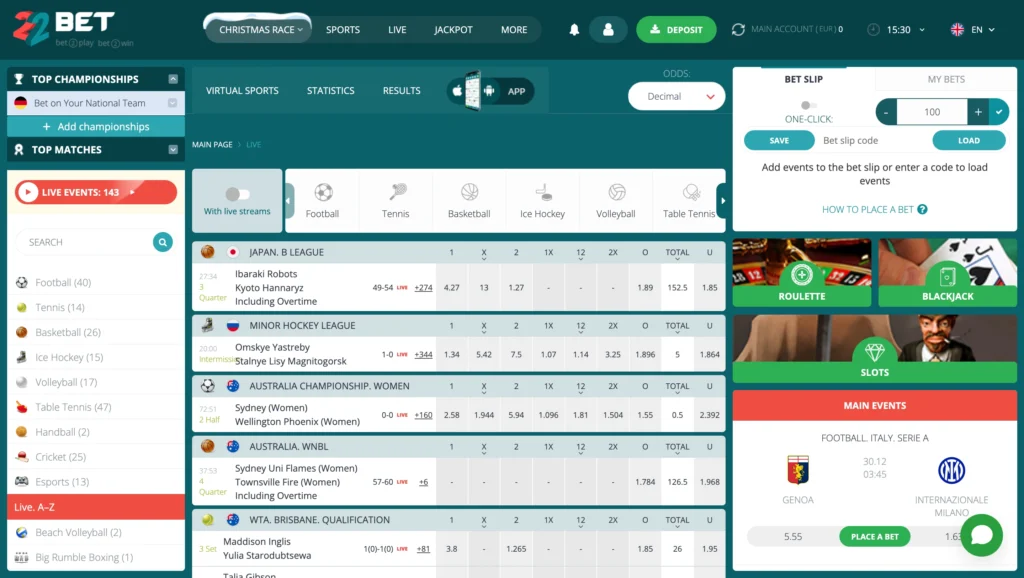1024x578 pixels.
Task: Show next sports with right carousel arrow
Action: pyautogui.click(x=722, y=201)
